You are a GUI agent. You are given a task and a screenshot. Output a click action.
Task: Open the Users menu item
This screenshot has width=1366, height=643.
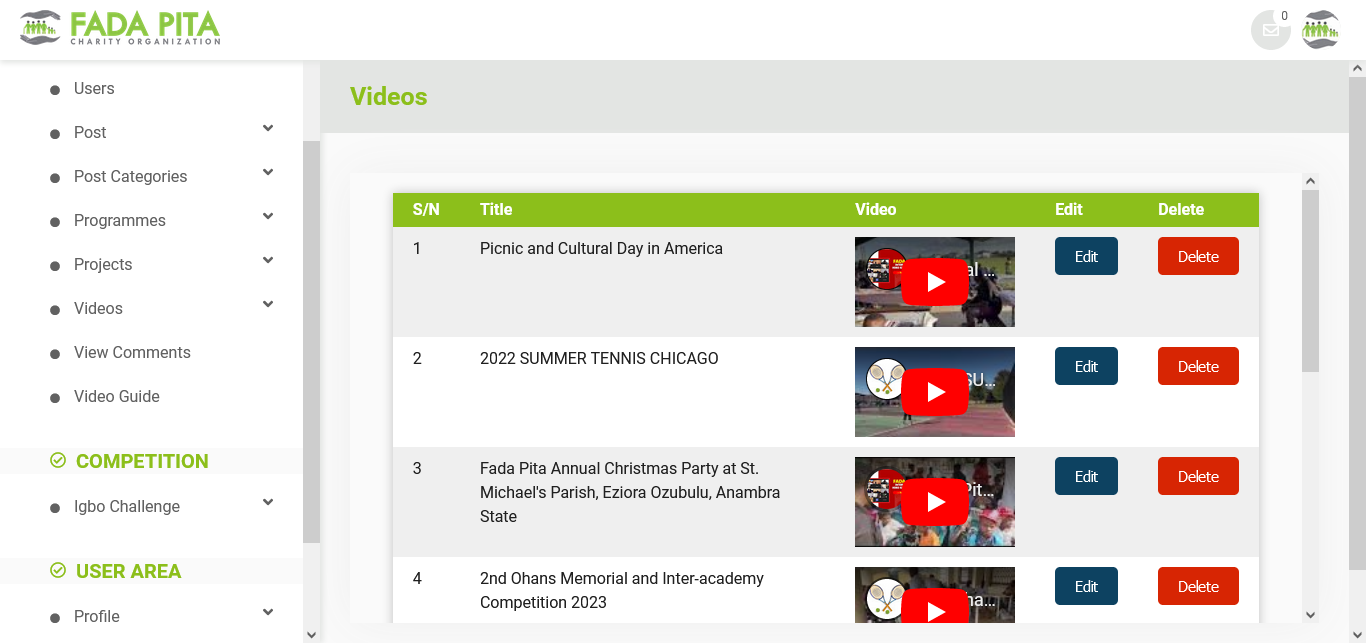(94, 89)
